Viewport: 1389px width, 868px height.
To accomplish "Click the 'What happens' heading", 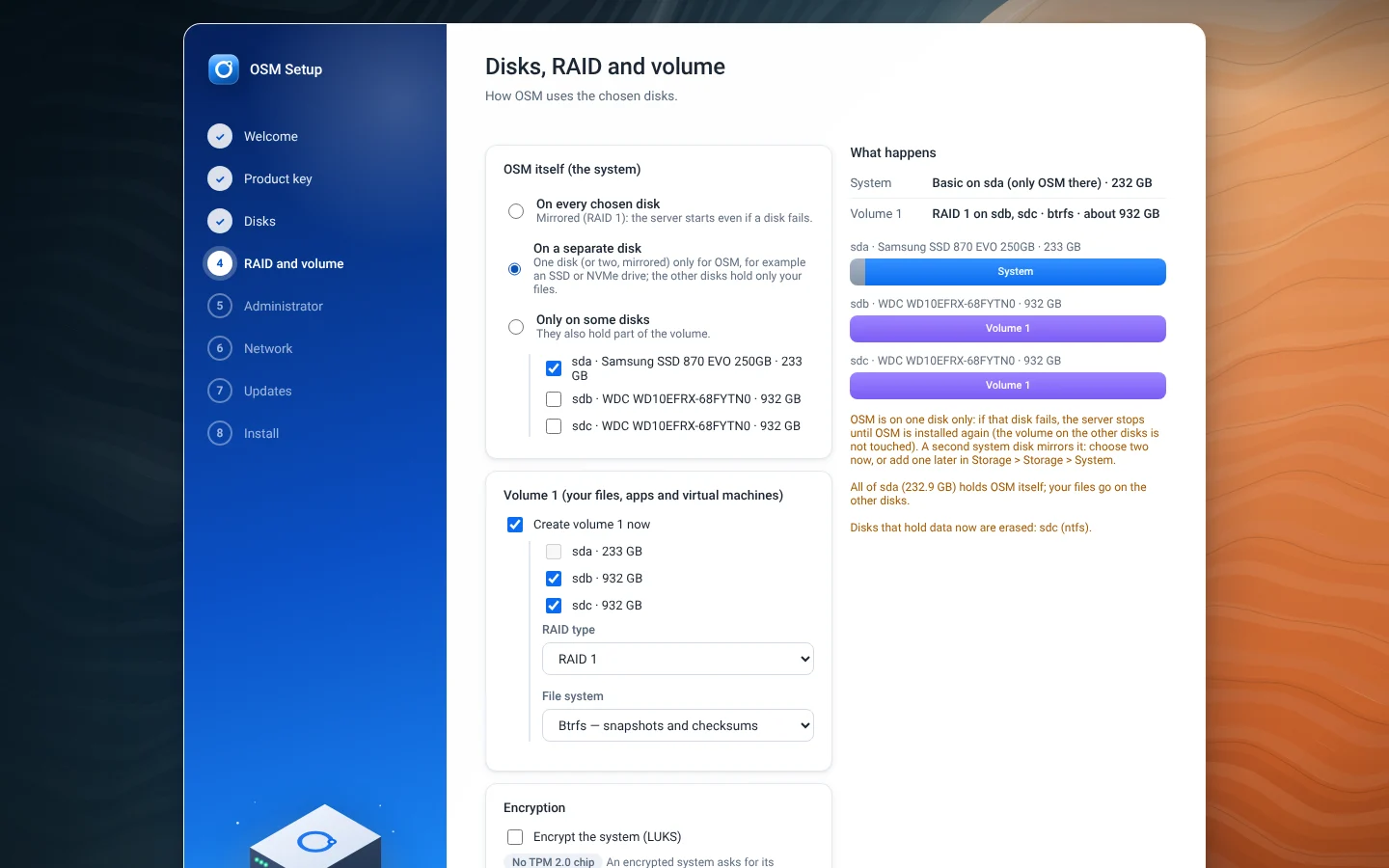I will coord(893,152).
